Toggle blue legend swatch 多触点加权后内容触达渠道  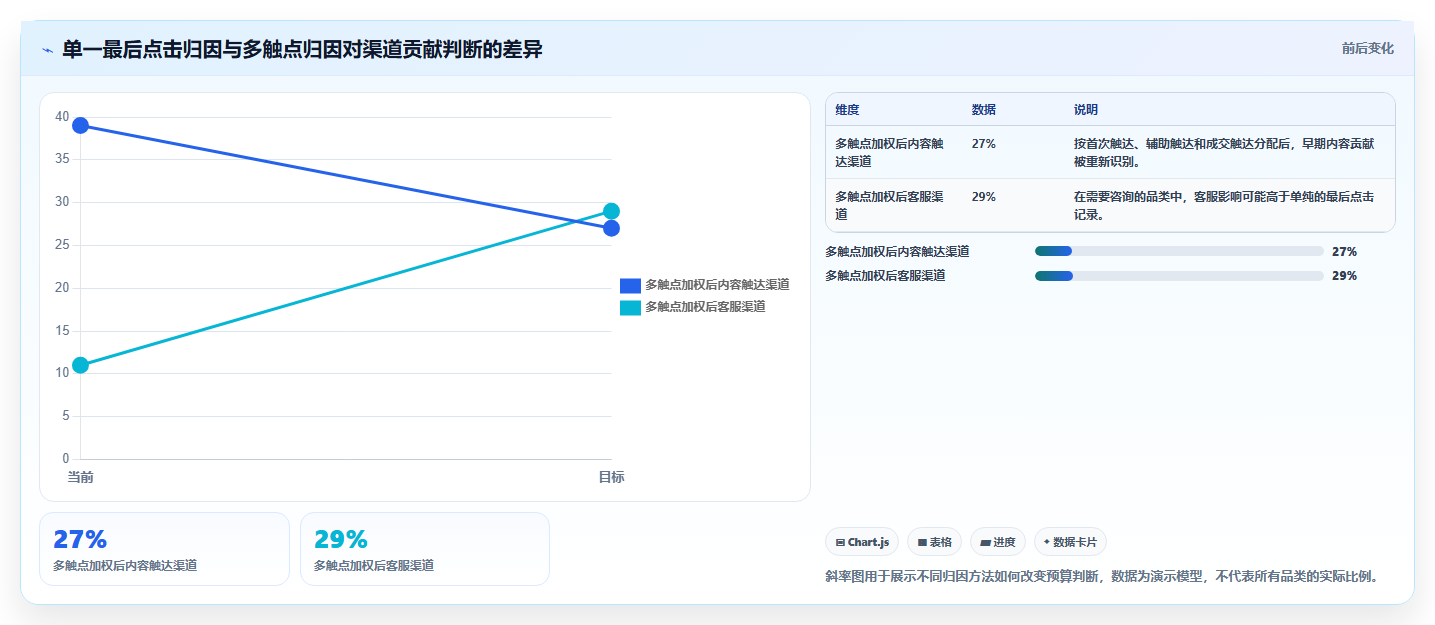(x=630, y=285)
